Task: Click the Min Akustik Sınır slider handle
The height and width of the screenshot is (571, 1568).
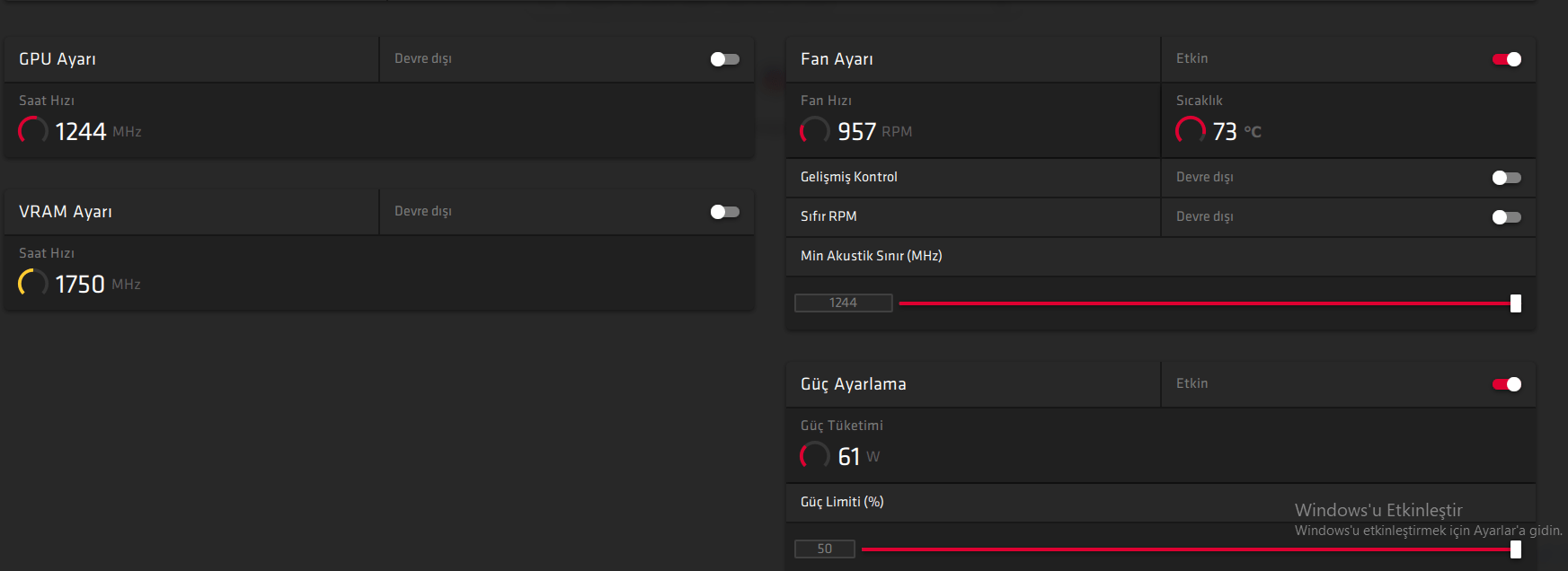Action: pos(1516,303)
